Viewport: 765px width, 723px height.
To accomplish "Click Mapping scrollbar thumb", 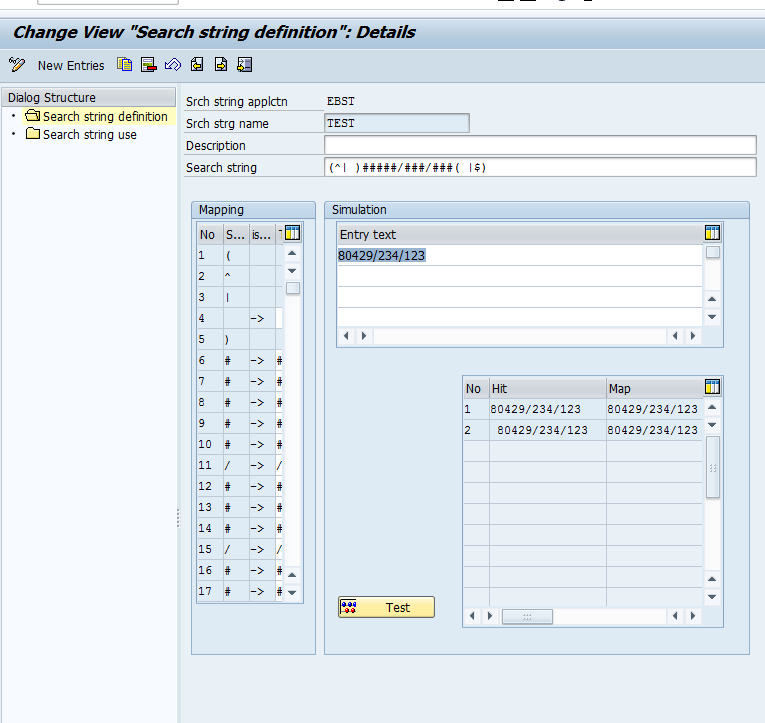I will (293, 288).
